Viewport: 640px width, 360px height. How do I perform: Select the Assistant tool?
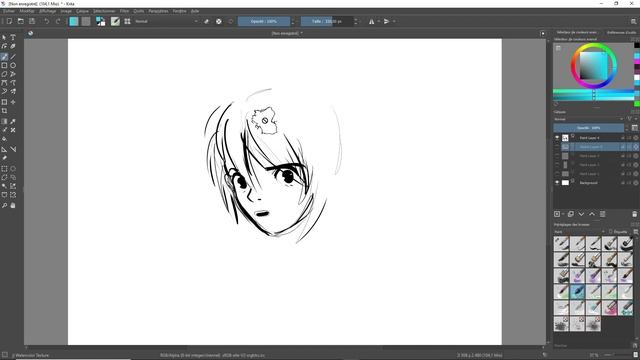(x=4, y=149)
